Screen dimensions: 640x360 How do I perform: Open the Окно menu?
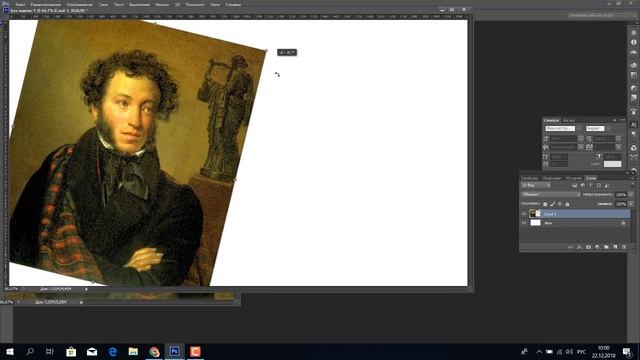coord(215,4)
